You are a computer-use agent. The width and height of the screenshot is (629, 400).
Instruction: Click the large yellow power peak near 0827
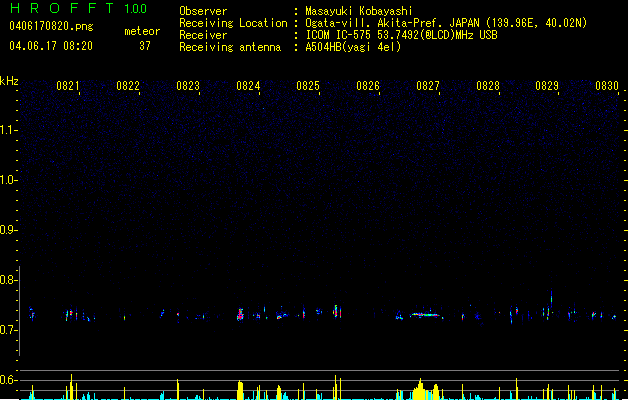[419, 389]
